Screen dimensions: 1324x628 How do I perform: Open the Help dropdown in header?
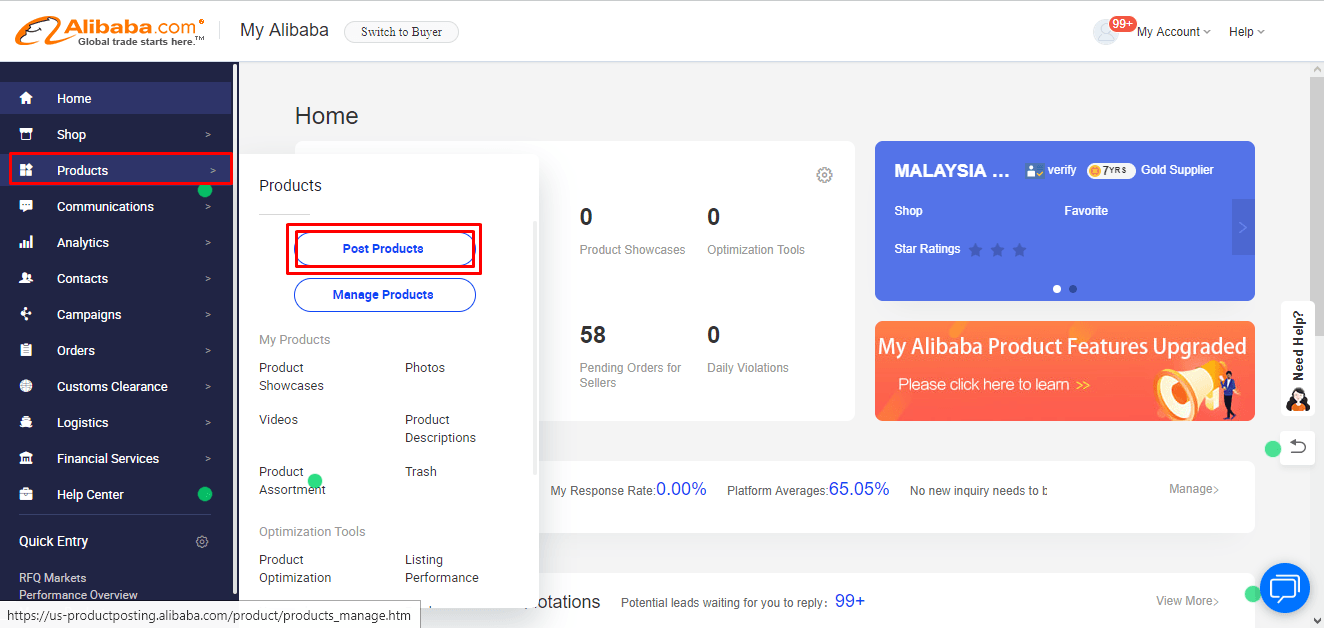click(1246, 32)
